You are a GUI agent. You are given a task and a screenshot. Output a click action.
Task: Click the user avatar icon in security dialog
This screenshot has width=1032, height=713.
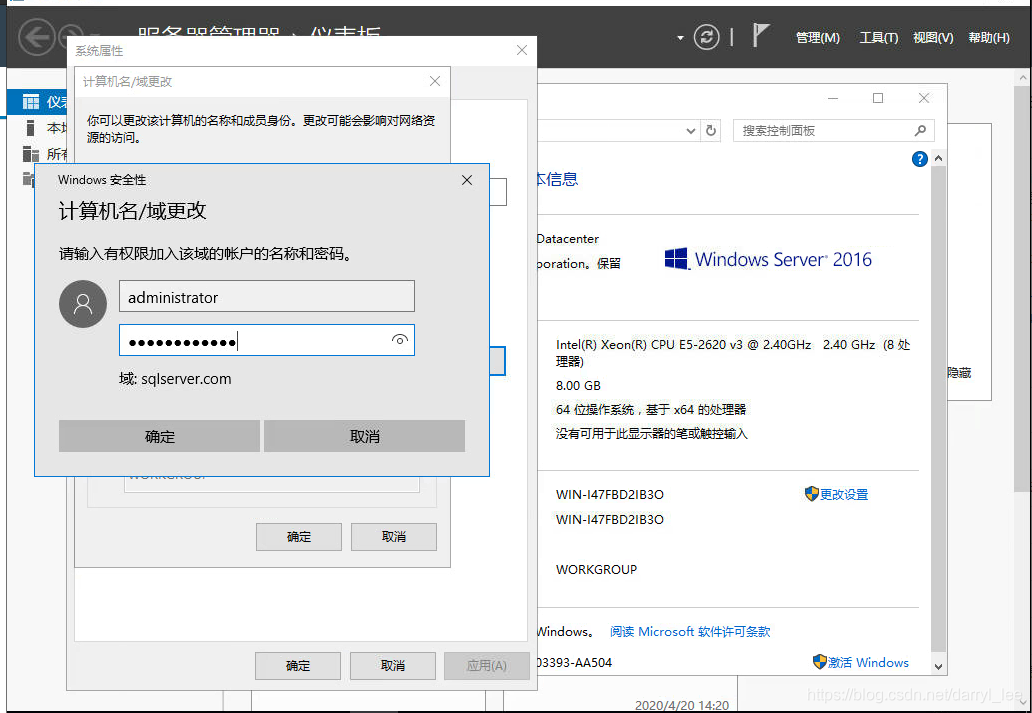click(83, 304)
